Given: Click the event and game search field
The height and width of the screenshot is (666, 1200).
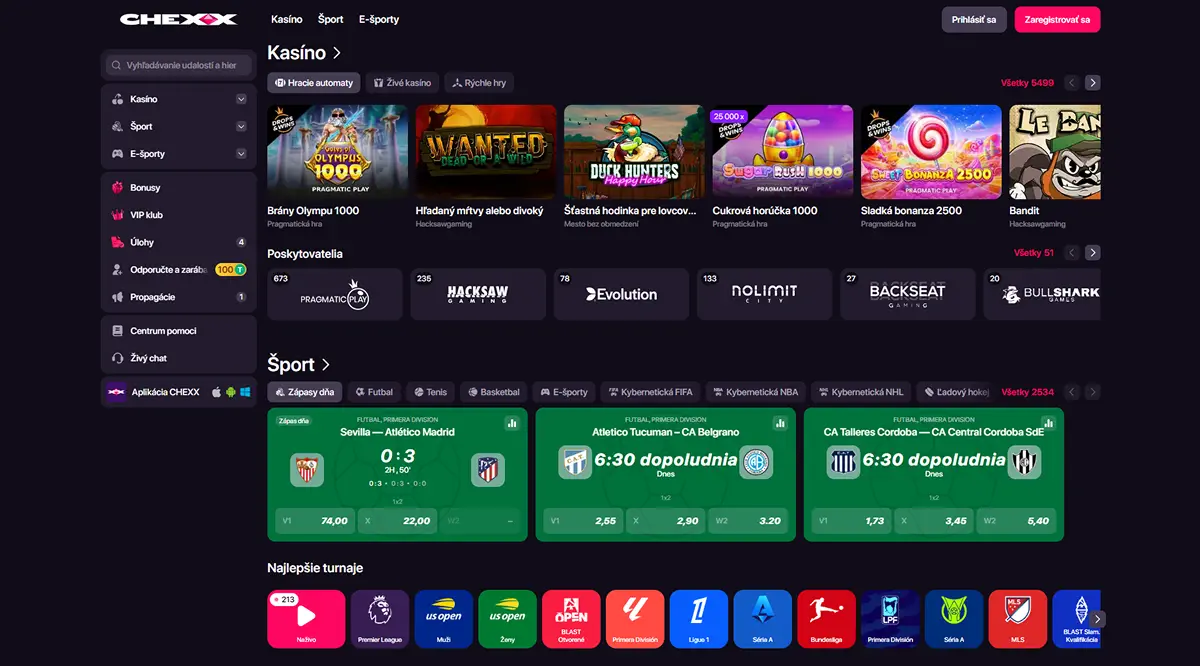Looking at the screenshot, I should pyautogui.click(x=178, y=65).
